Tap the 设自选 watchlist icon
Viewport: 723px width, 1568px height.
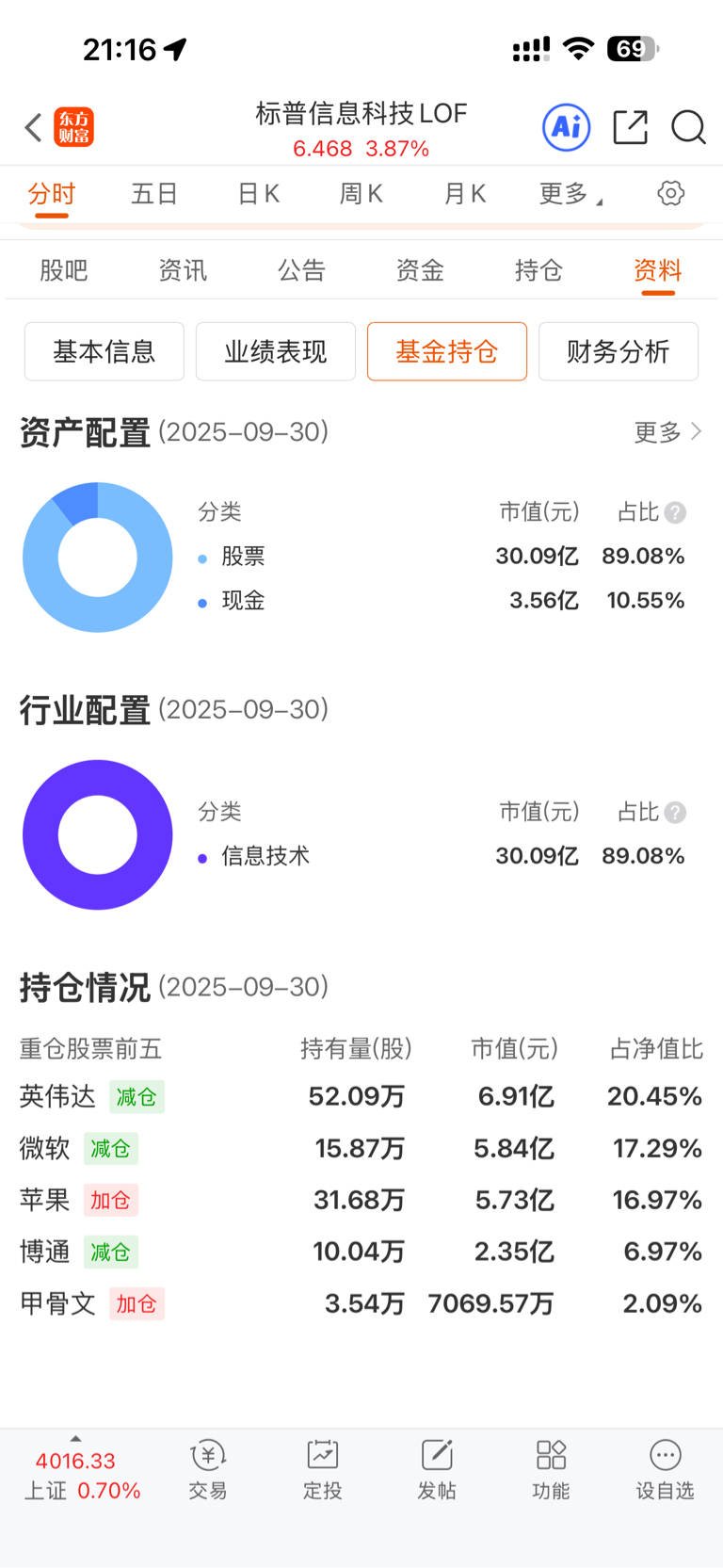pyautogui.click(x=665, y=1470)
